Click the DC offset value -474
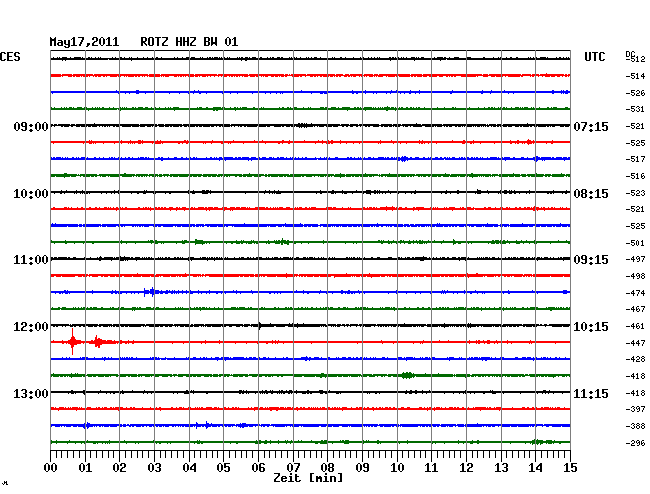 pyautogui.click(x=635, y=293)
